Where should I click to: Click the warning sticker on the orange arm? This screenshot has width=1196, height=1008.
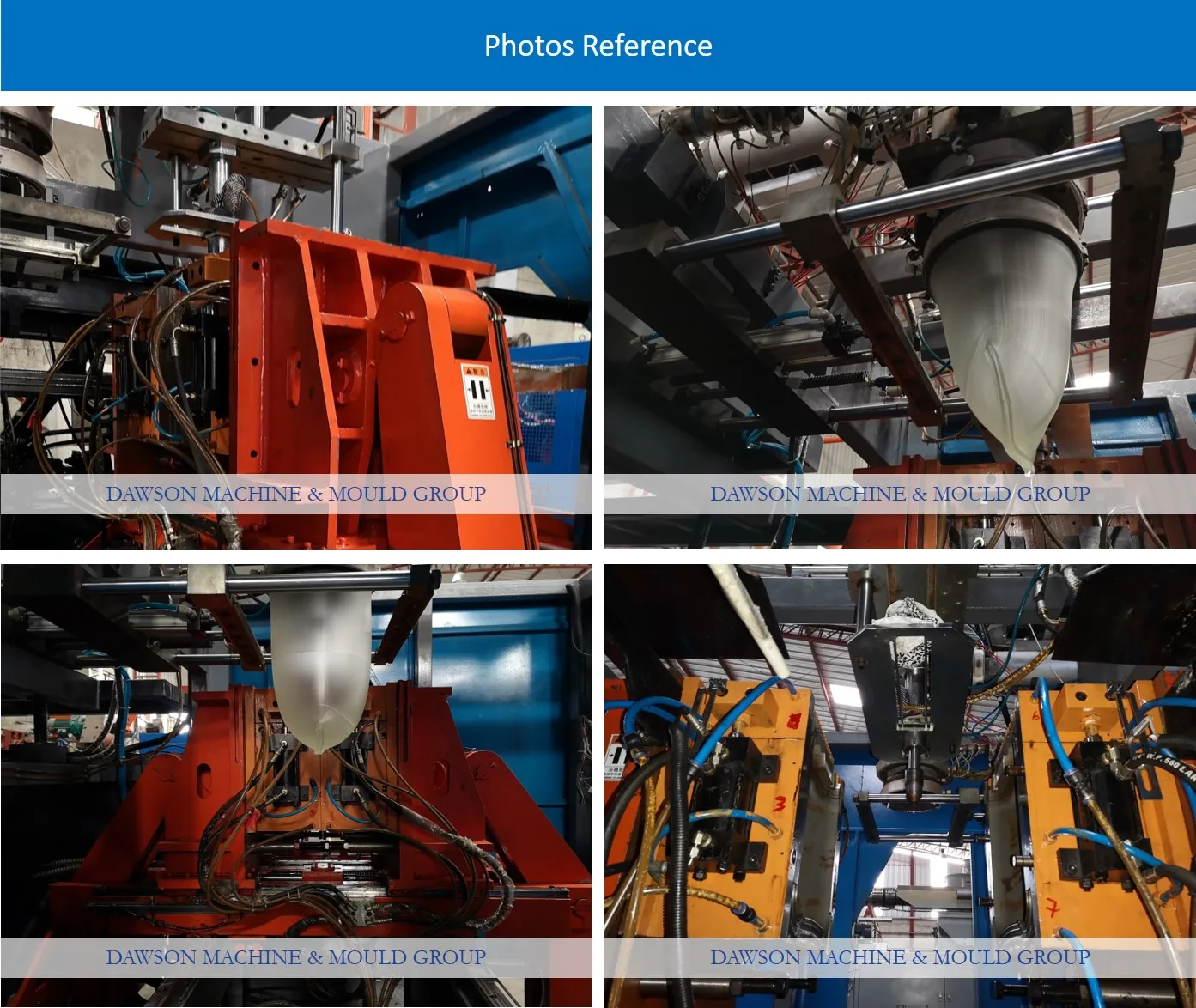coord(478,392)
